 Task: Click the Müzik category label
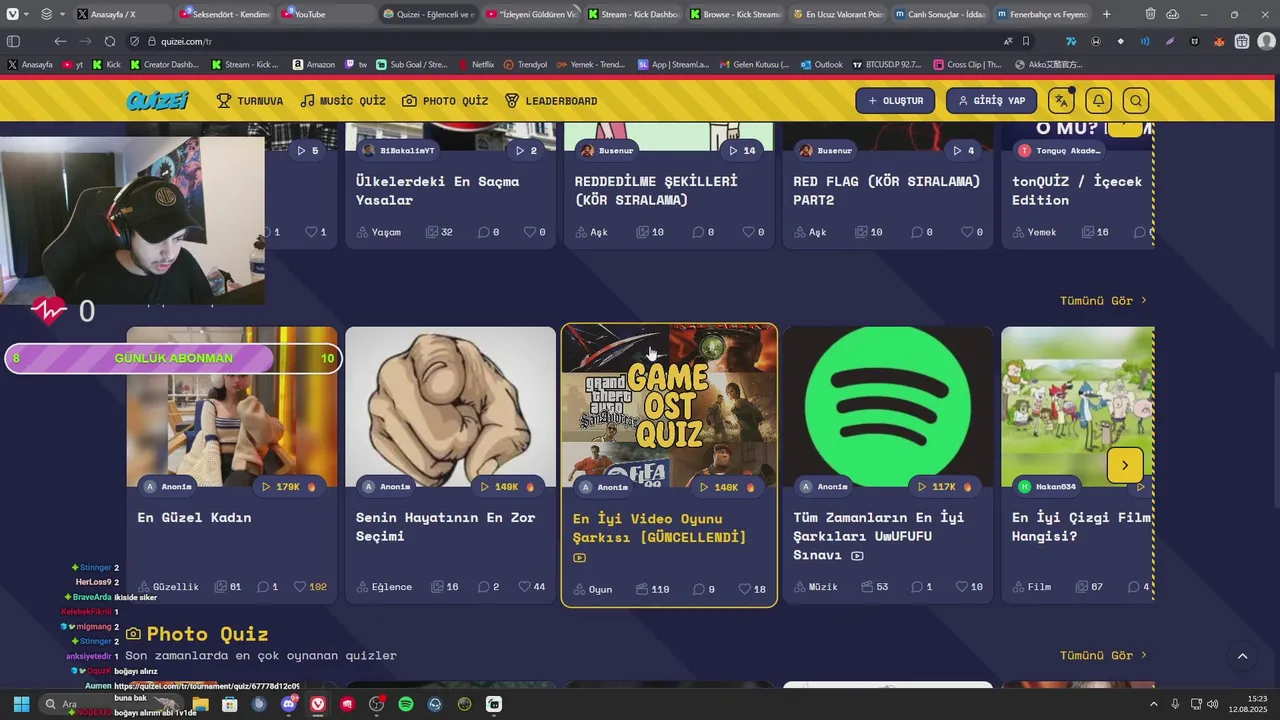(815, 586)
